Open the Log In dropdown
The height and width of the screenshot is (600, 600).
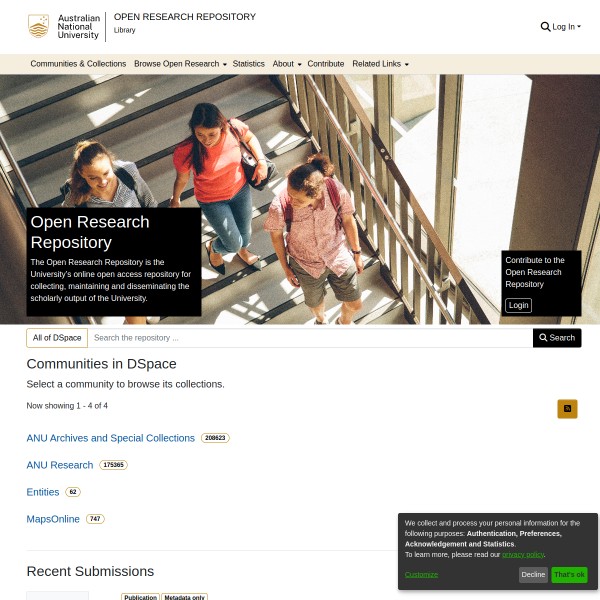coord(566,27)
